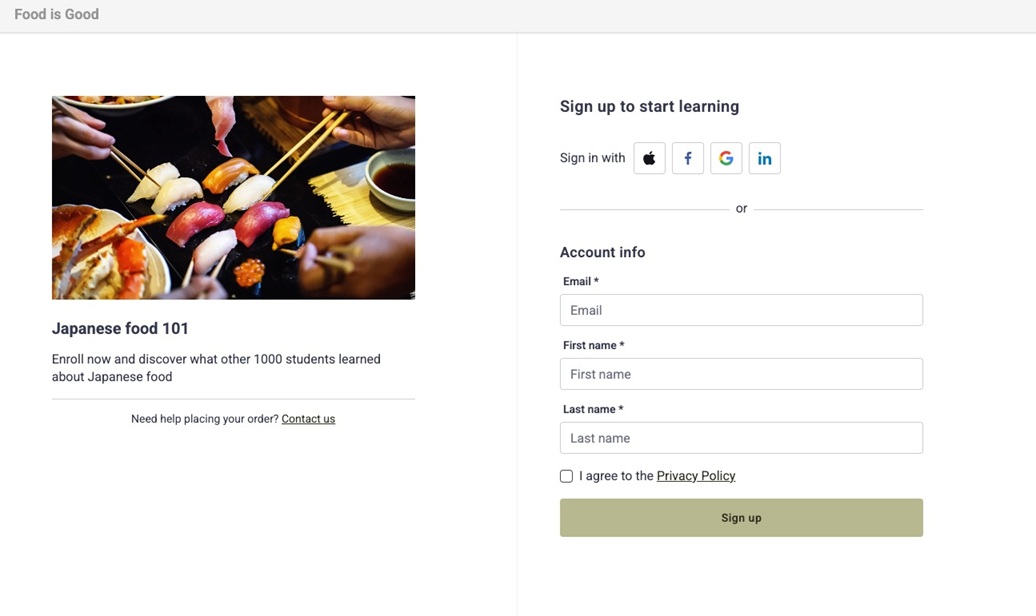Select the Last name text box

click(x=741, y=438)
